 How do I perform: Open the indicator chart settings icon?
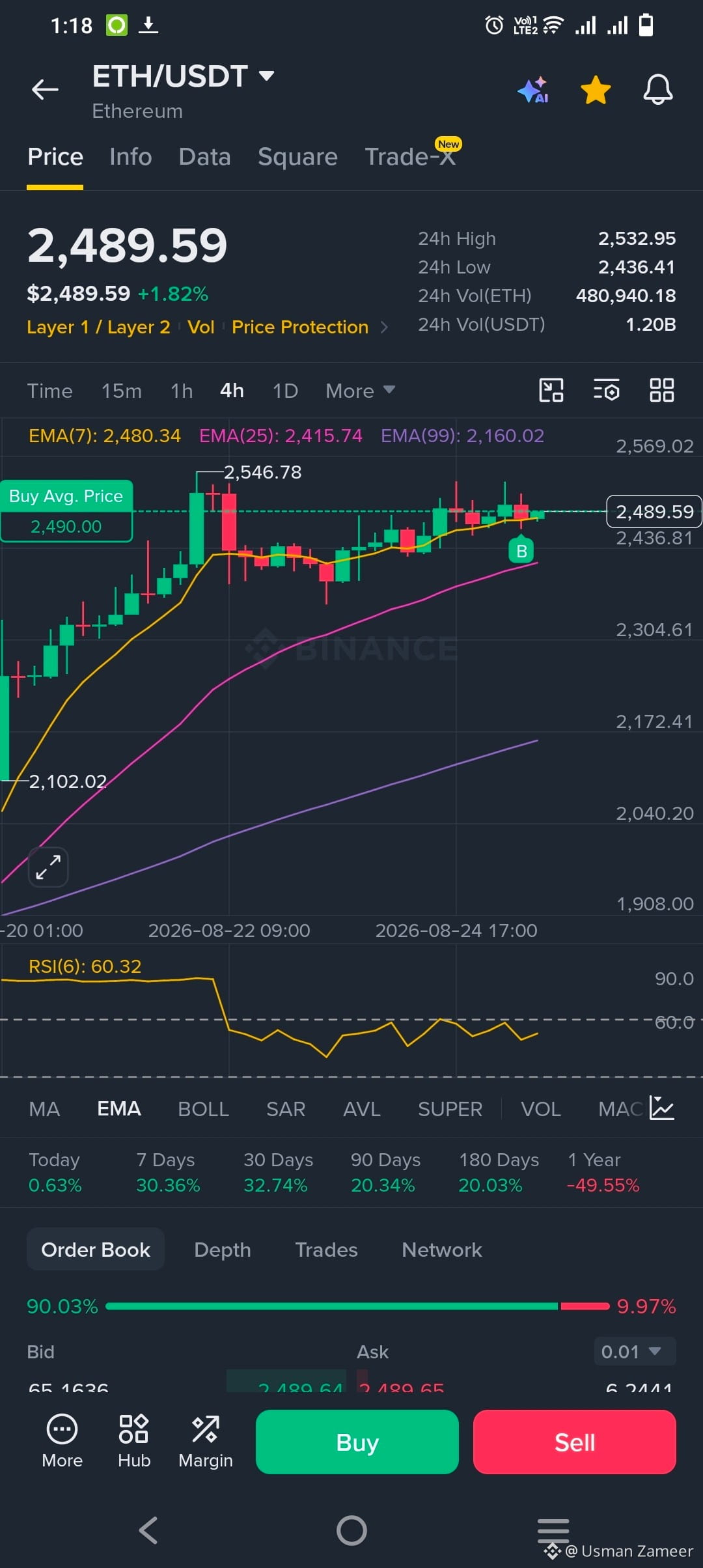click(662, 1108)
